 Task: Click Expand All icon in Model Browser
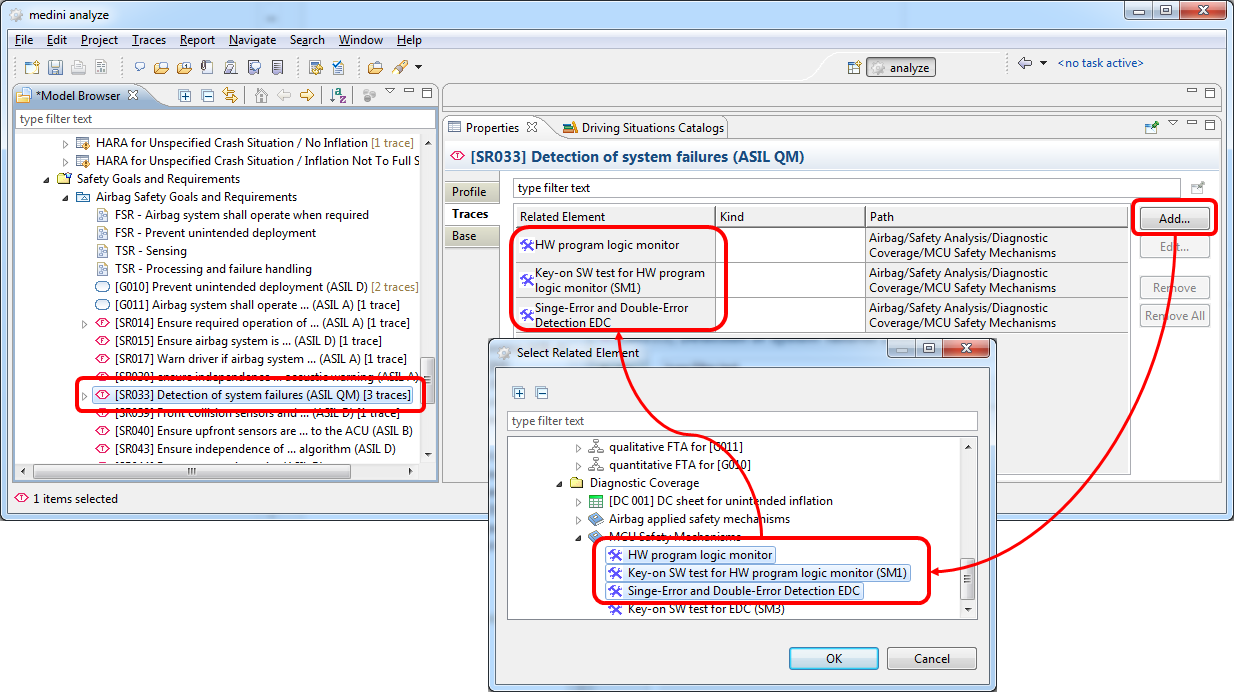click(185, 96)
